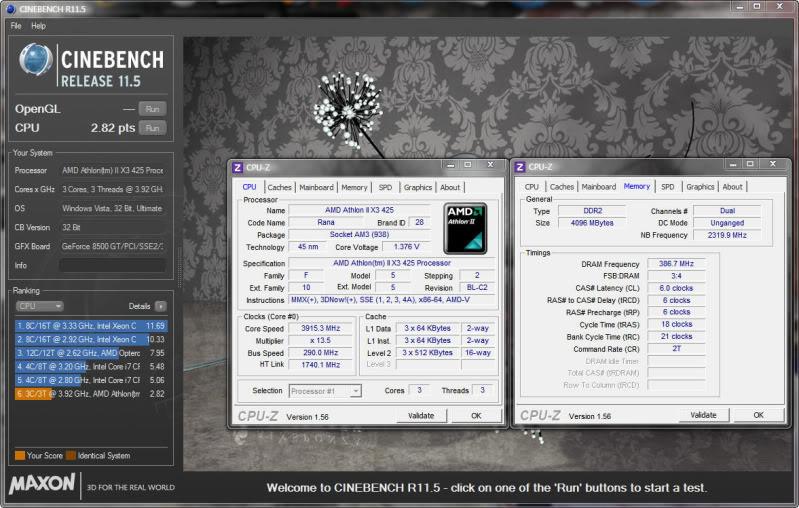Click the Multiplier value x 13.5

(321, 340)
